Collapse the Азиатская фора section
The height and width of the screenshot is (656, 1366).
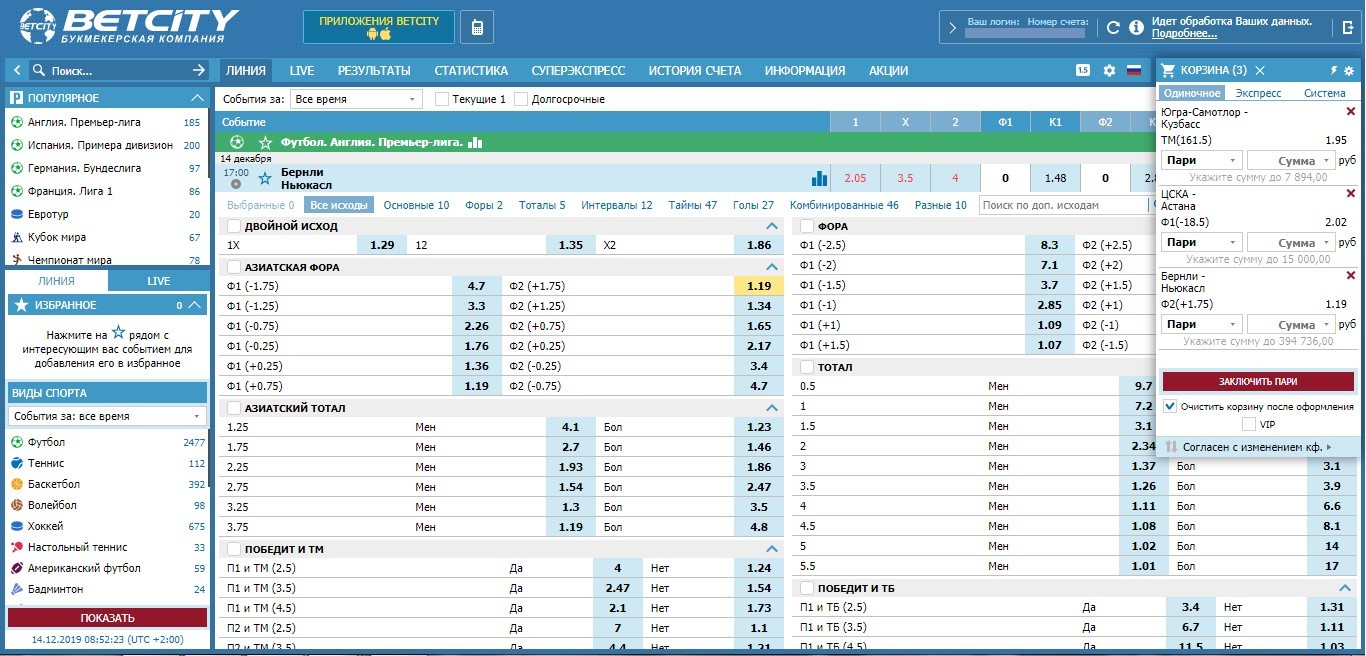(771, 268)
